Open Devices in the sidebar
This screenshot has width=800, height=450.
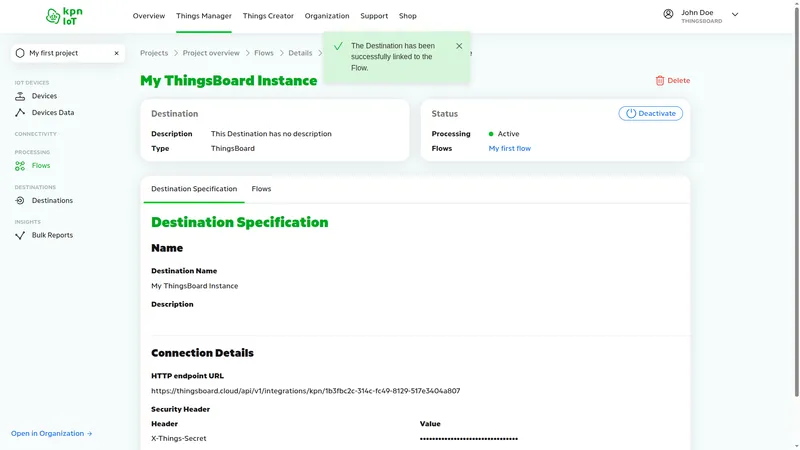44,96
